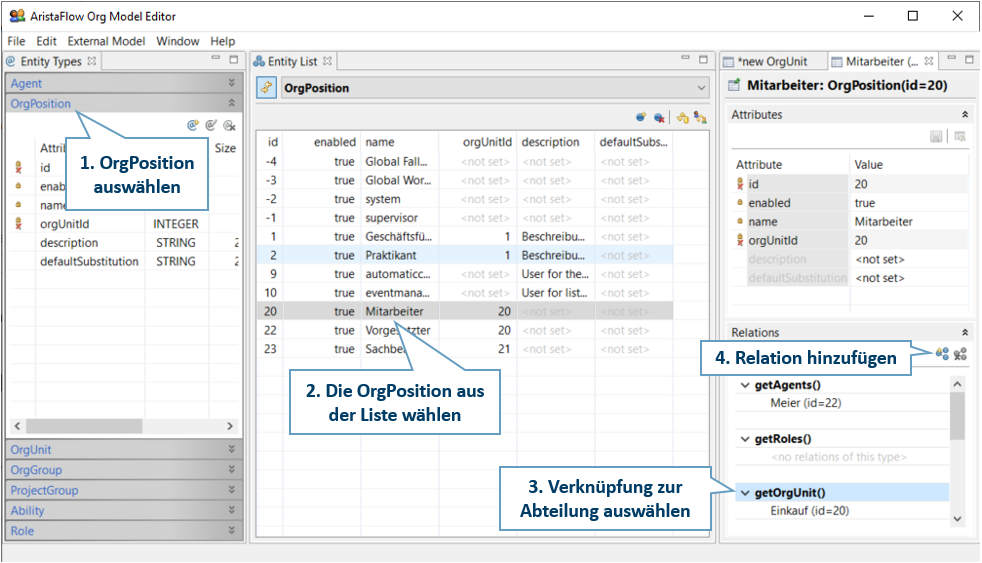The height and width of the screenshot is (563, 982).
Task: Expand the Role entity type section
Action: [232, 530]
